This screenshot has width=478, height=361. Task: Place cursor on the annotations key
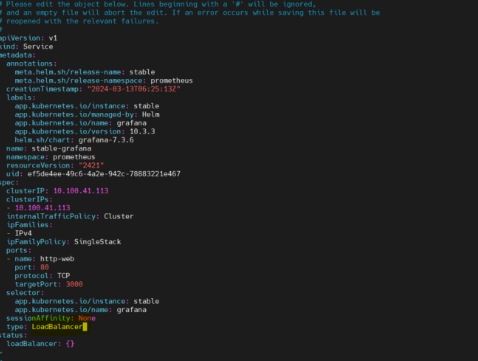pos(31,63)
